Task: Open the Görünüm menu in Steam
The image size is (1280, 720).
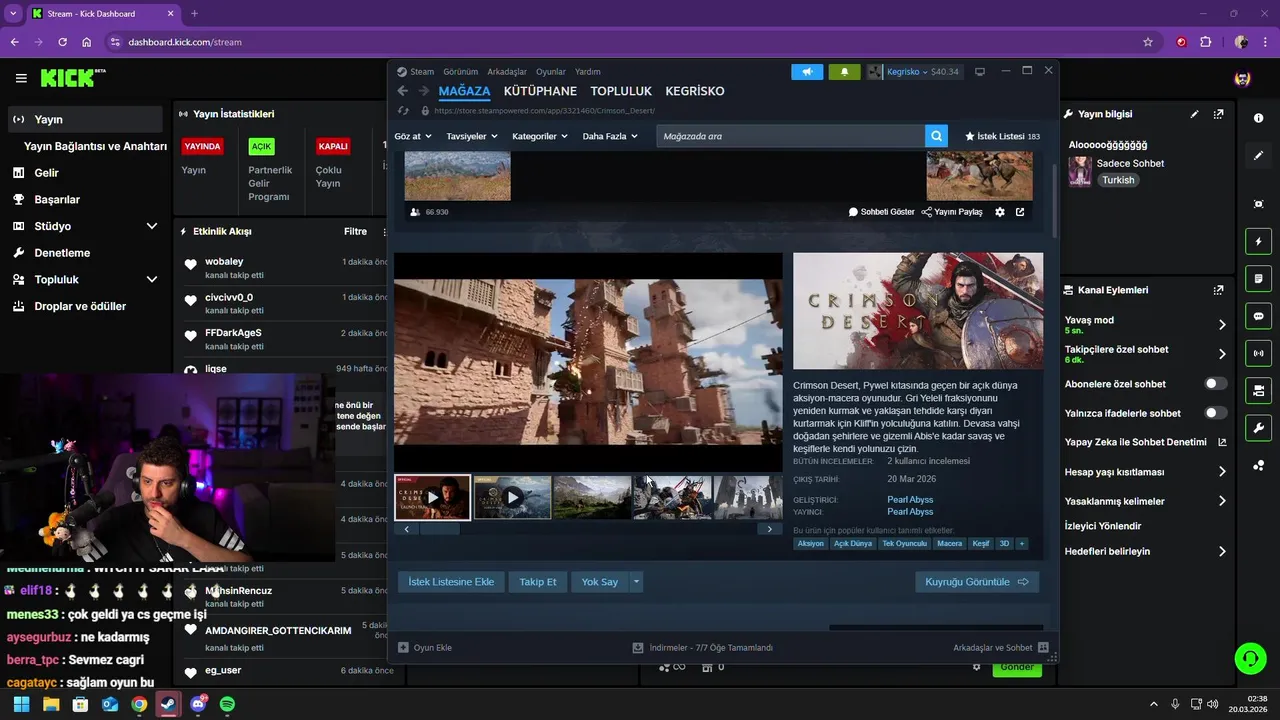Action: pos(461,72)
